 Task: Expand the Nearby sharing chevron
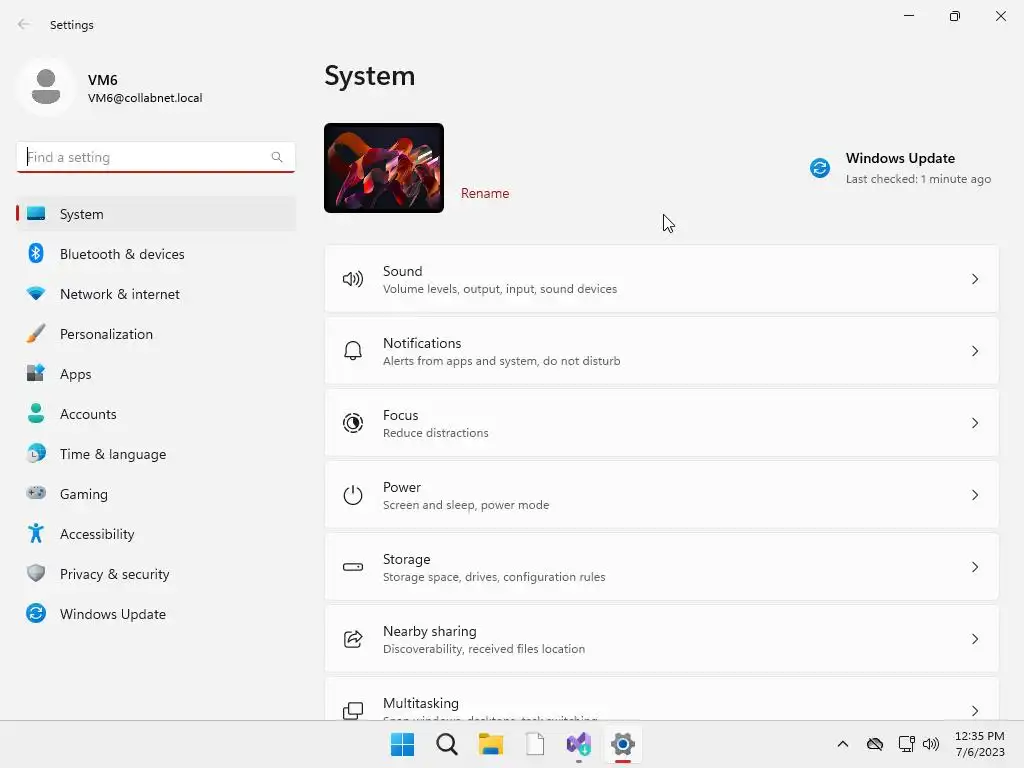tap(974, 639)
